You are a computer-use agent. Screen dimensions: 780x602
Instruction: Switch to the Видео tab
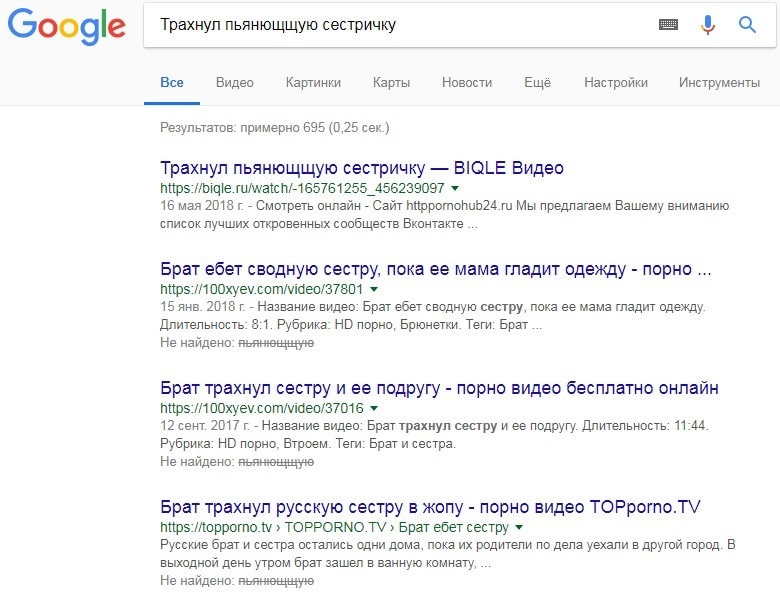click(235, 83)
